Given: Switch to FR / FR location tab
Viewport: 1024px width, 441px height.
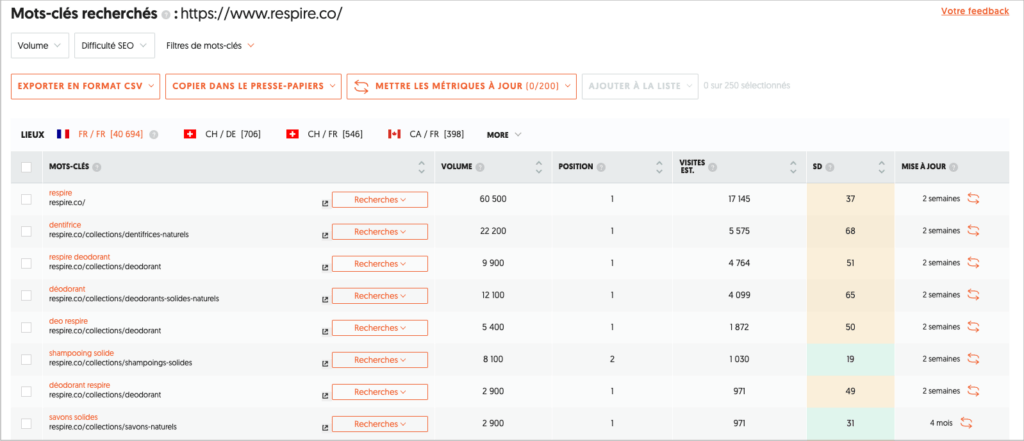Looking at the screenshot, I should [x=100, y=135].
